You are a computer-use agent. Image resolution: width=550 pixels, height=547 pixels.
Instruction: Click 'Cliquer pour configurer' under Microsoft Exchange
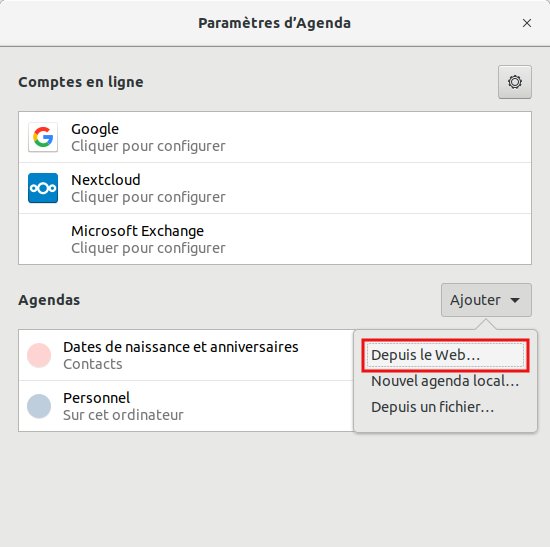pyautogui.click(x=148, y=248)
